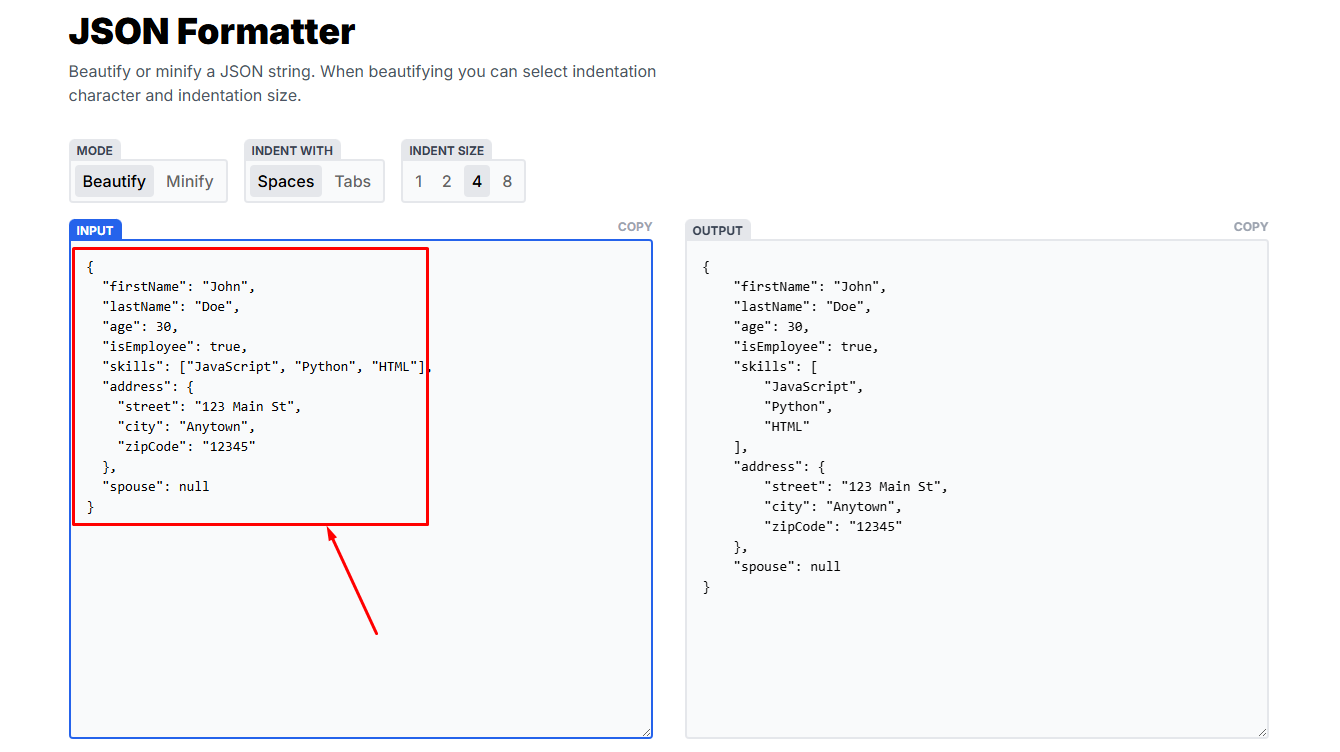
Task: Set indent size to 1
Action: [418, 181]
